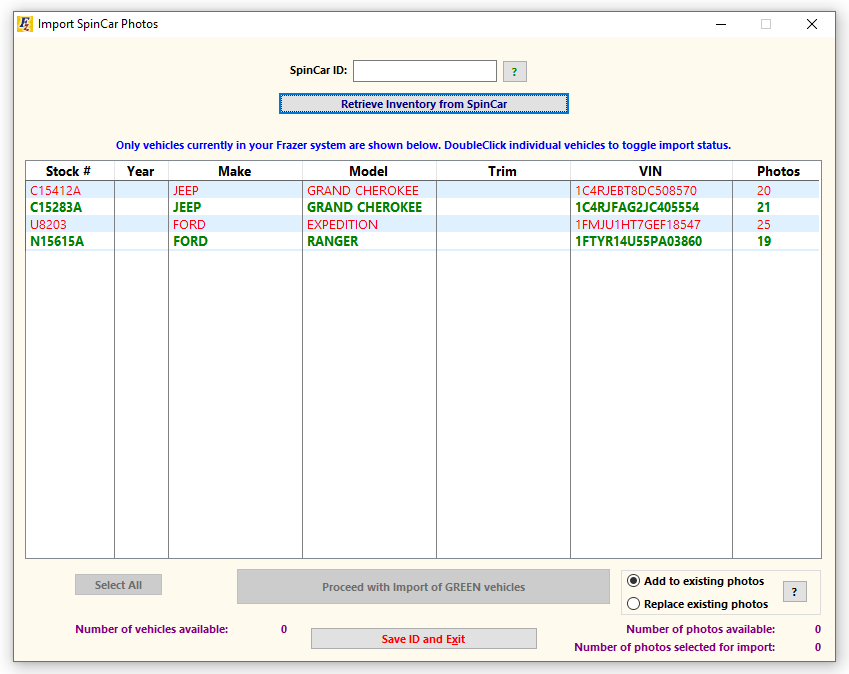Click the Frazer app icon in title bar
This screenshot has height=674, width=849.
click(24, 24)
